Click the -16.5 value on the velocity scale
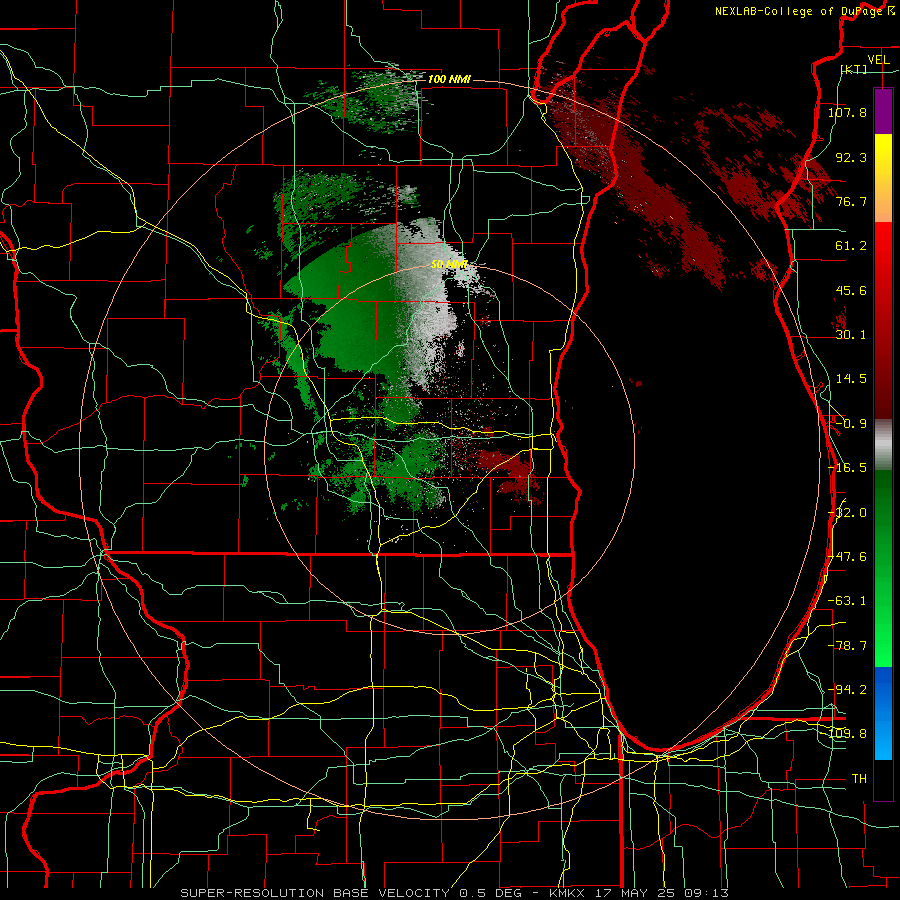The image size is (900, 900). pyautogui.click(x=847, y=468)
